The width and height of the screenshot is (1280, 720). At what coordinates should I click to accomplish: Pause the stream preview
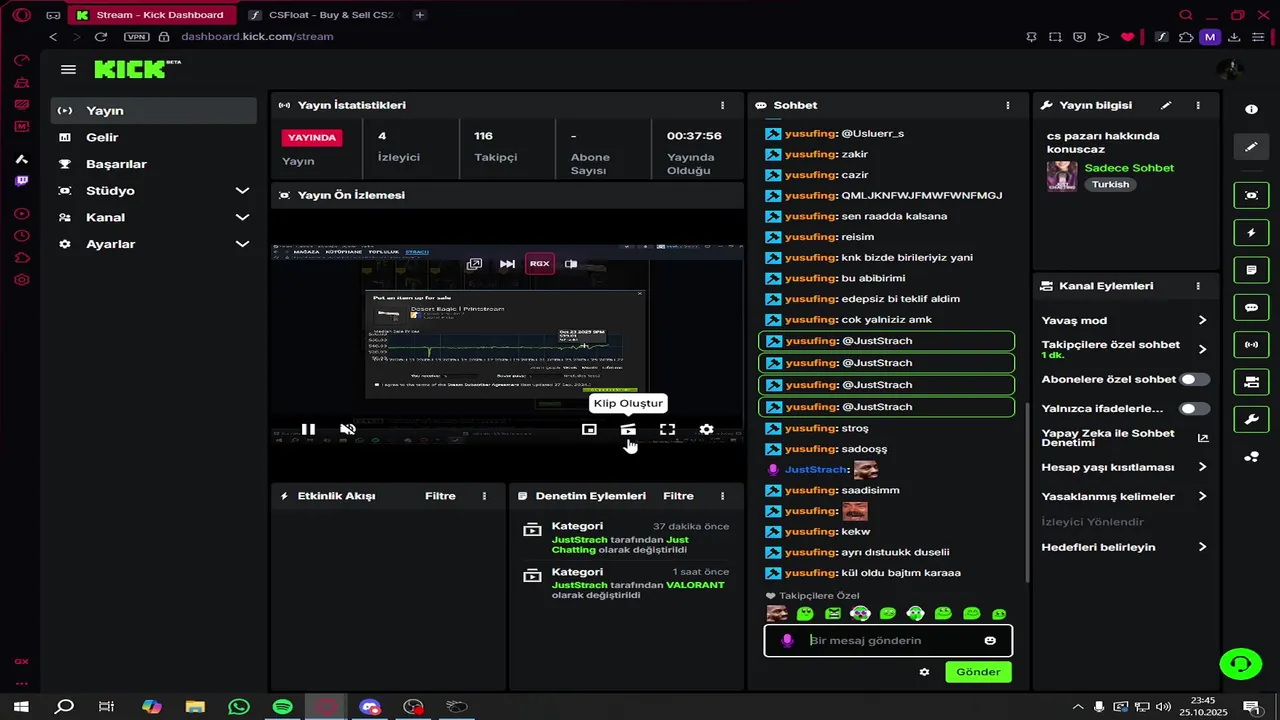(x=308, y=429)
